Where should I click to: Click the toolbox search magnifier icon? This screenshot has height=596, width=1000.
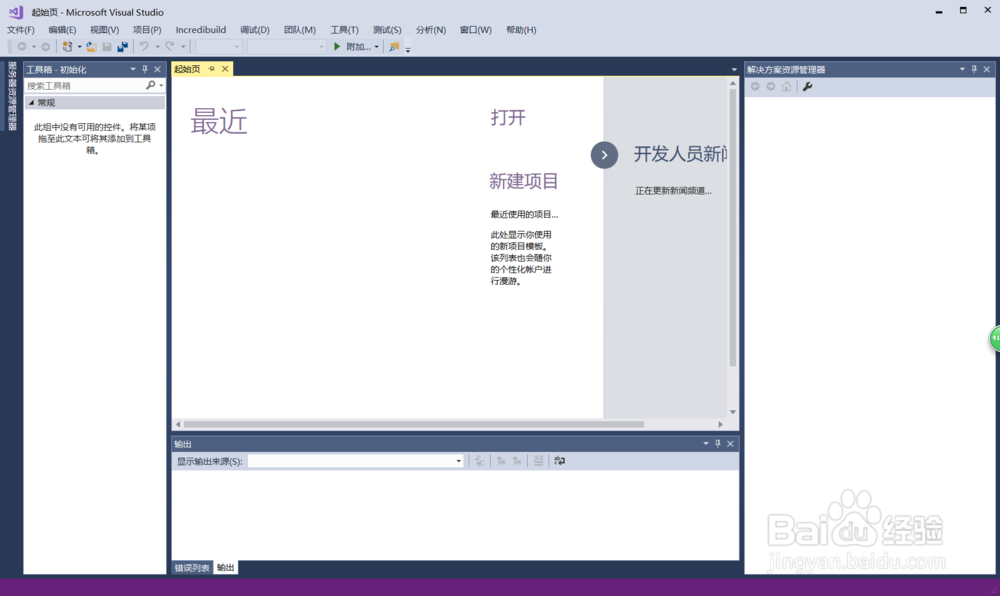pyautogui.click(x=151, y=85)
